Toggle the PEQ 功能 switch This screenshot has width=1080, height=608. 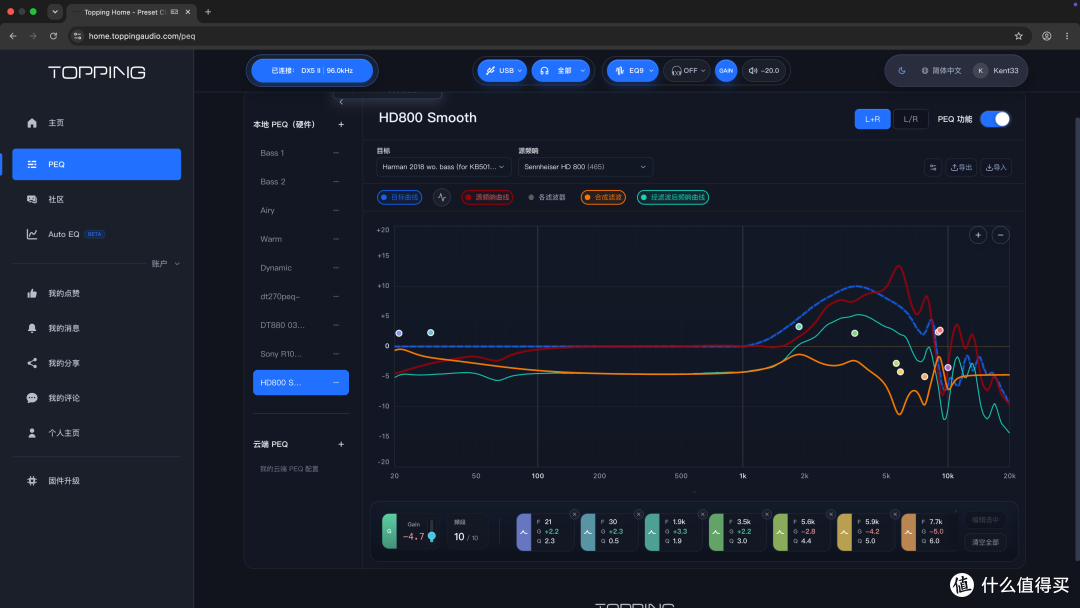(995, 119)
